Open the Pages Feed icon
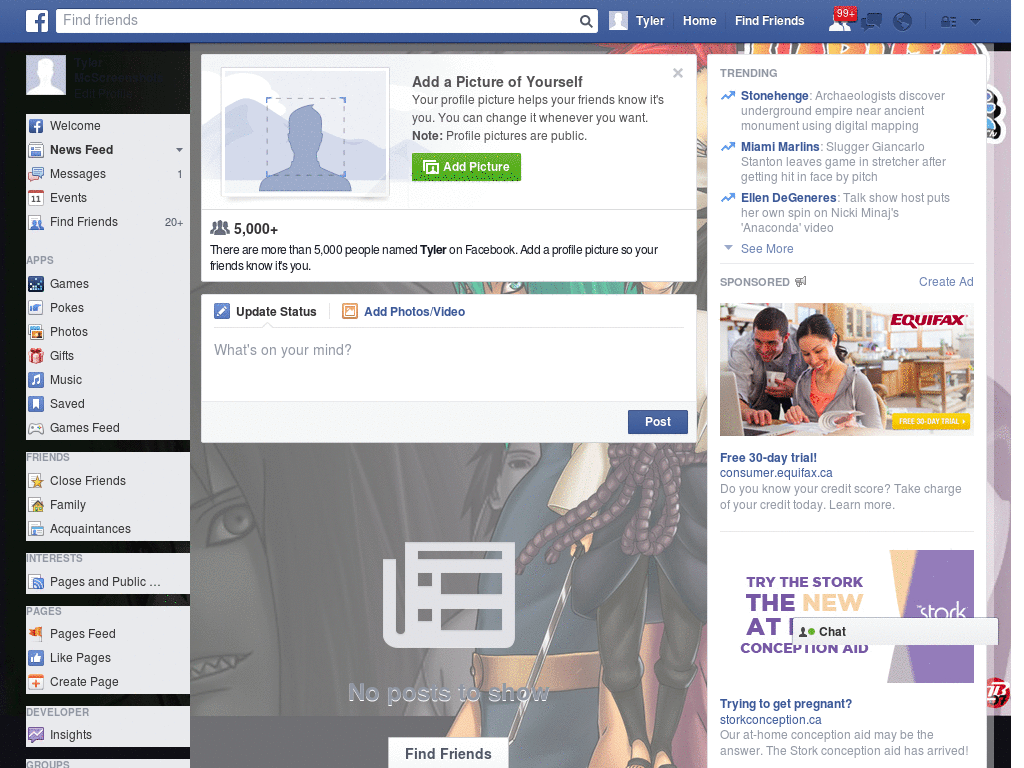The height and width of the screenshot is (768, 1024). [36, 633]
